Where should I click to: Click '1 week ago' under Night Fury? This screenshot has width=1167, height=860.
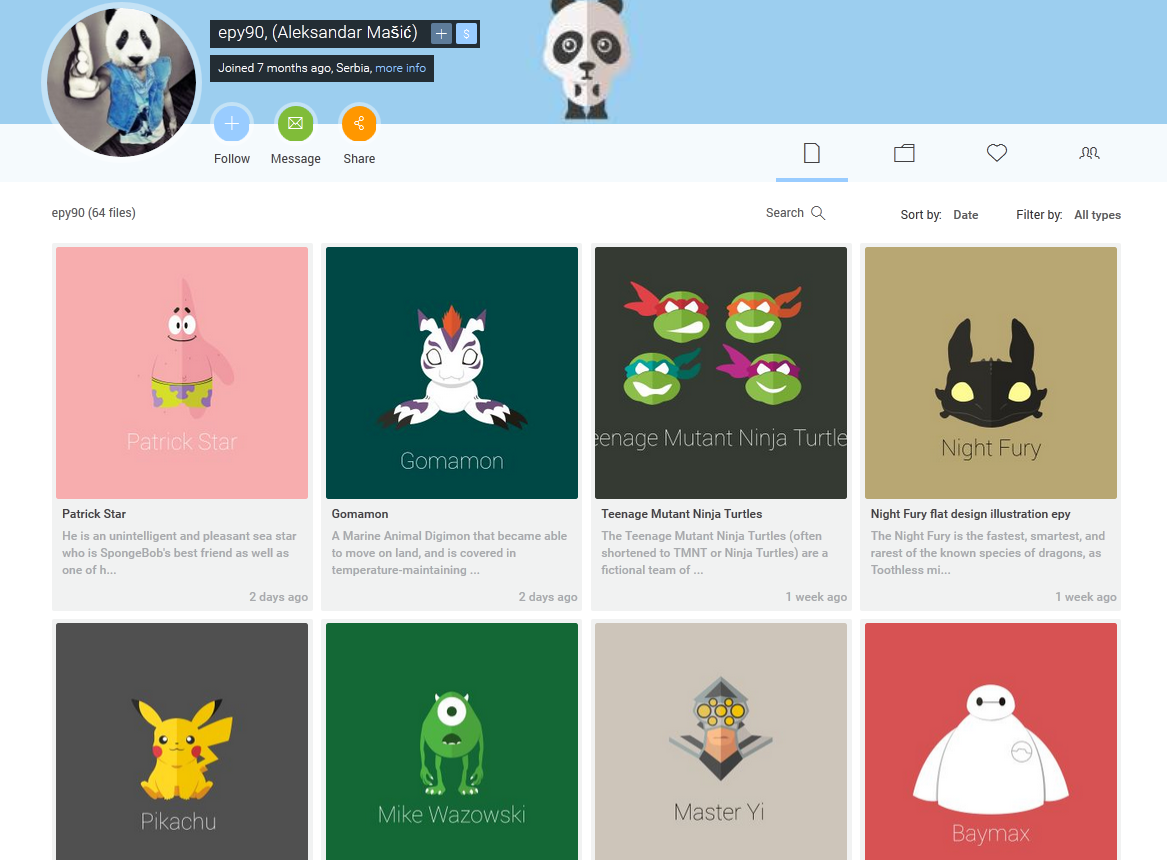pos(1086,597)
